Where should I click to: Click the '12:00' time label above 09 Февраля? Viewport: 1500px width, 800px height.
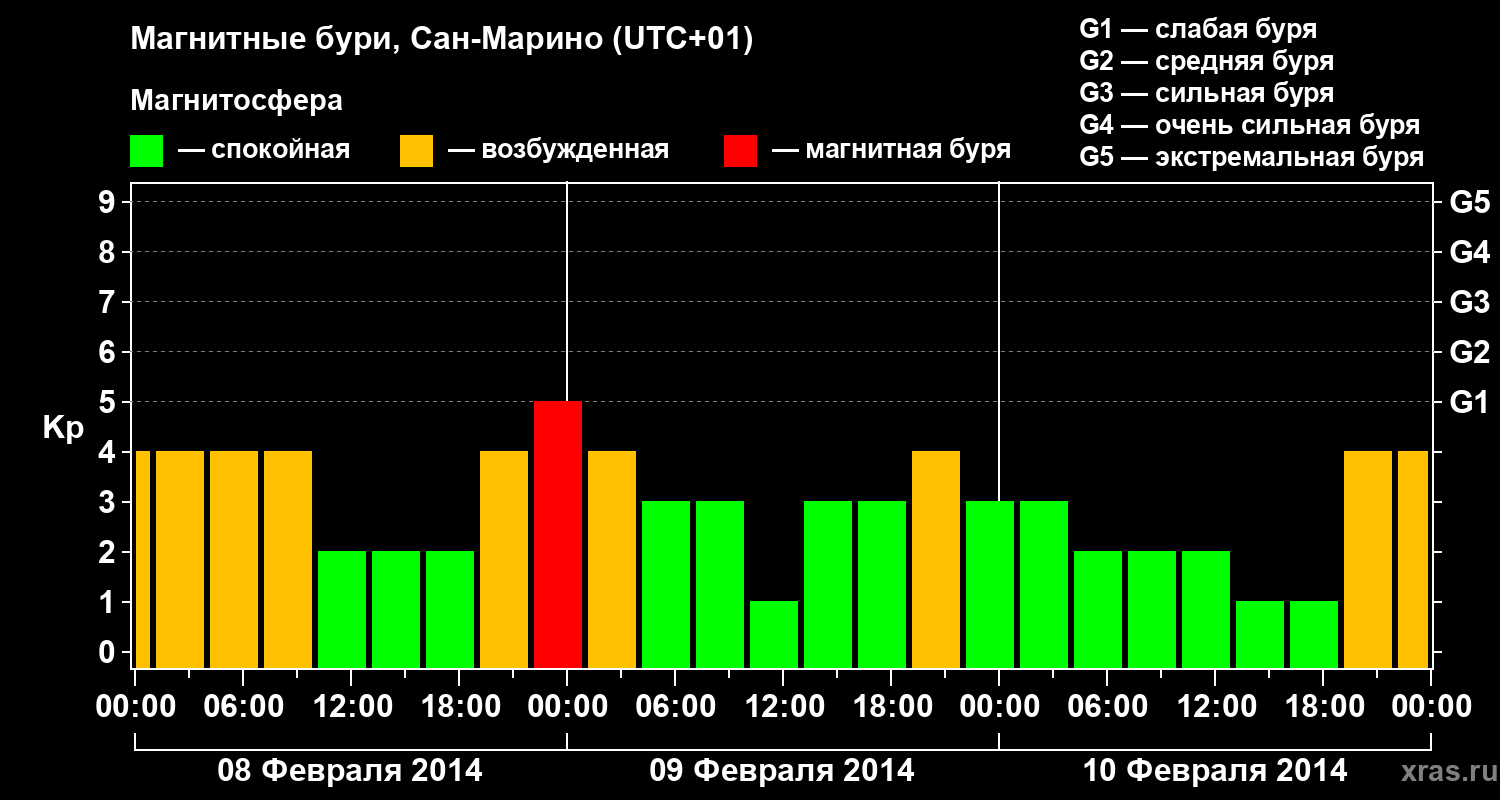pos(783,706)
